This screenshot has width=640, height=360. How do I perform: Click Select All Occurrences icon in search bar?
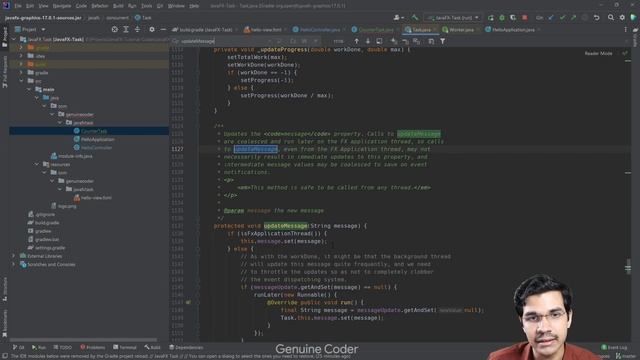416,41
